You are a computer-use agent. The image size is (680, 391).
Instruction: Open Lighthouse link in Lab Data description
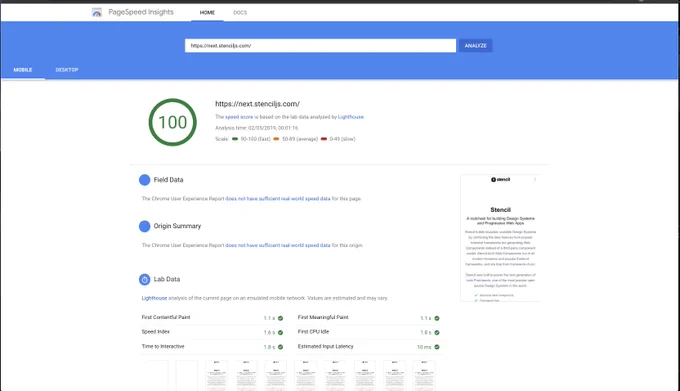click(x=154, y=298)
